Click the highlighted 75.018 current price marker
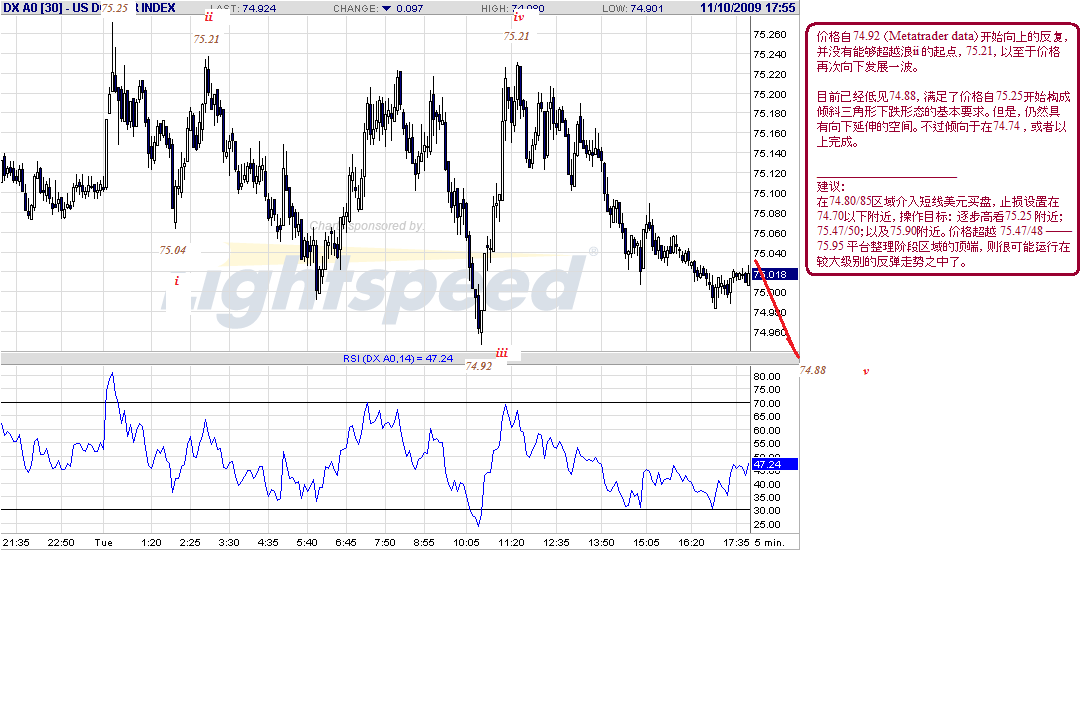 pyautogui.click(x=775, y=274)
